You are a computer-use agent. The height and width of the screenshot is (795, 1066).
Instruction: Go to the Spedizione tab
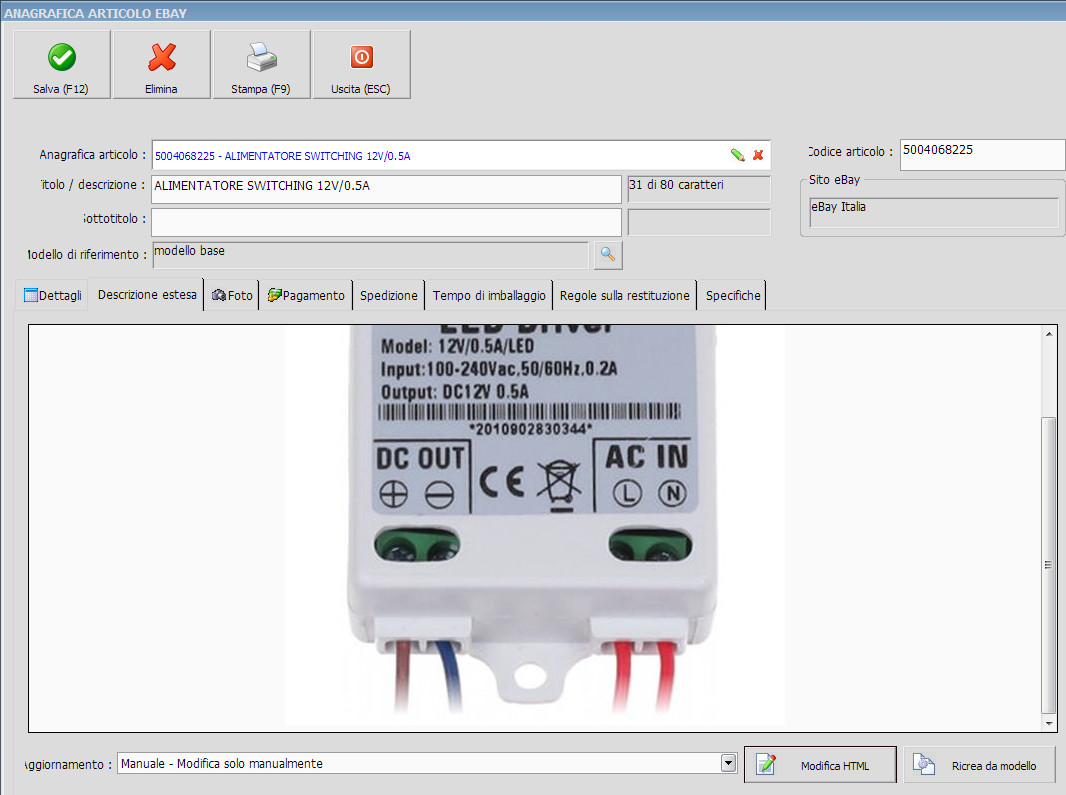pyautogui.click(x=389, y=295)
